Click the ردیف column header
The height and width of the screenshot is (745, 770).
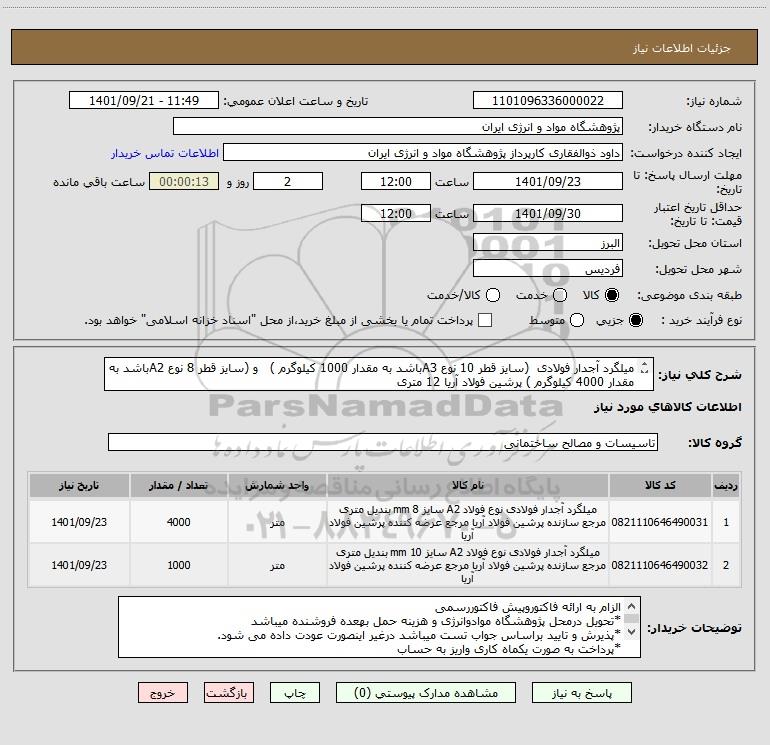[726, 486]
